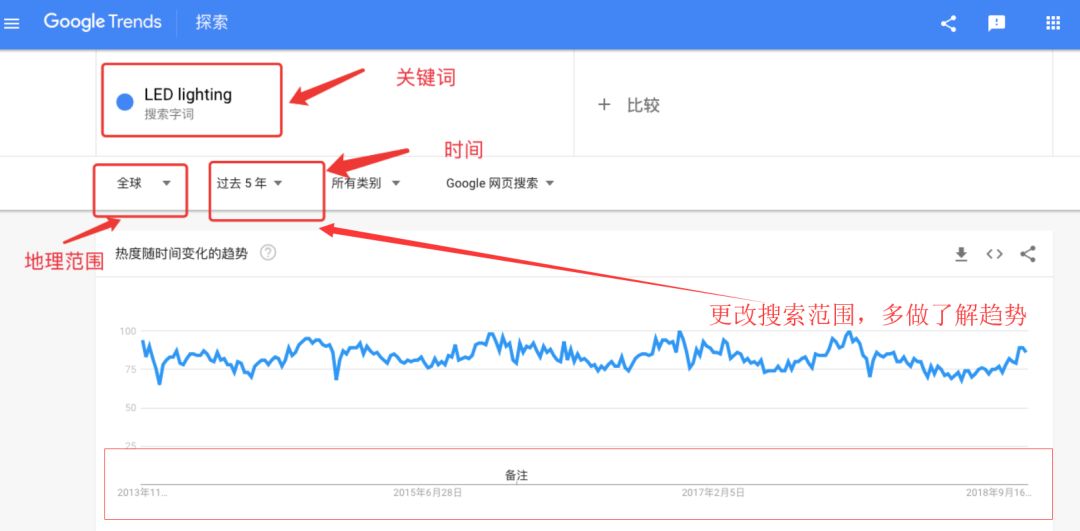Select the 2015年6月28日 date on time axis
1080x531 pixels.
tap(427, 493)
